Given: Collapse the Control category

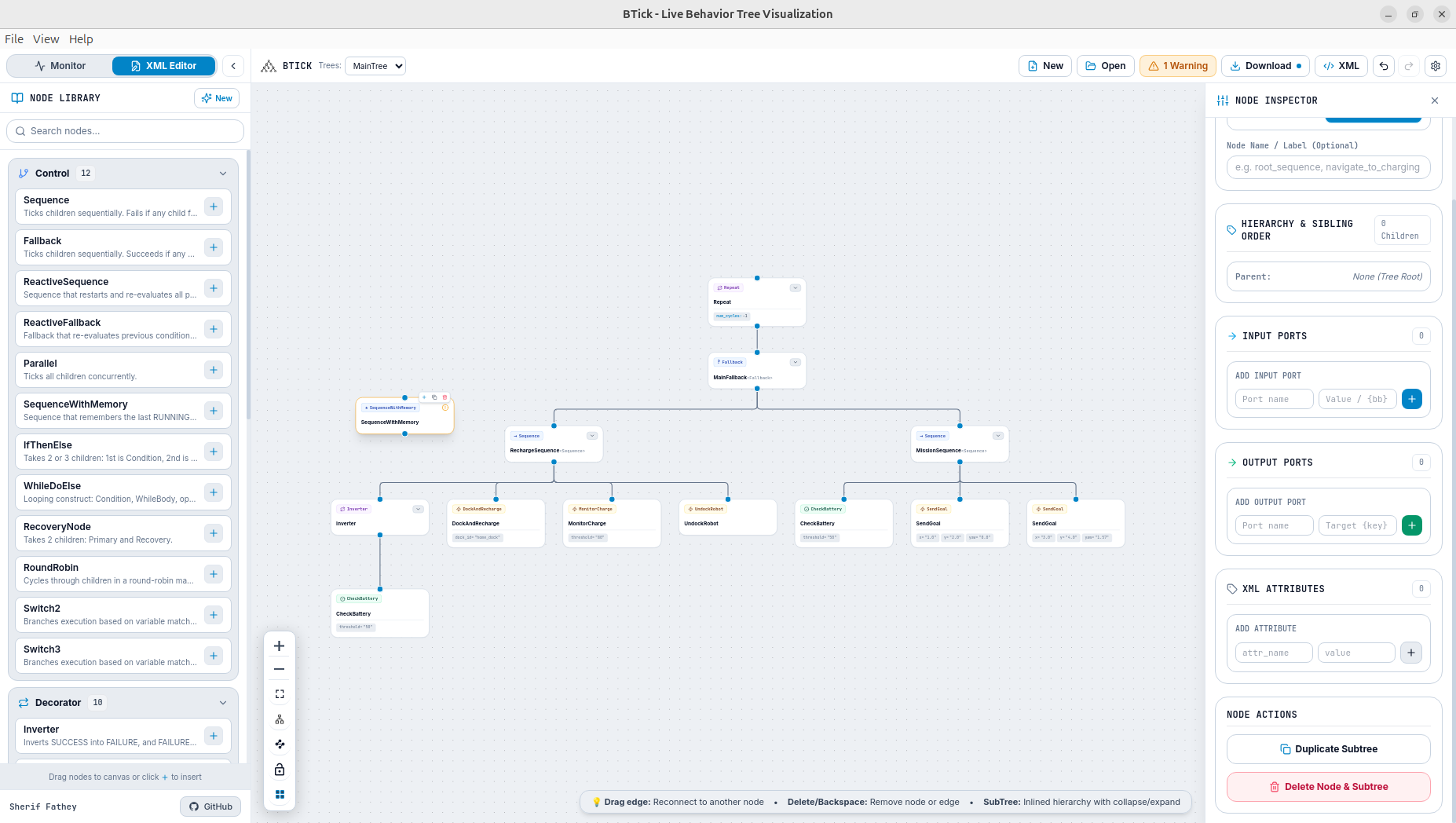Looking at the screenshot, I should pyautogui.click(x=223, y=174).
